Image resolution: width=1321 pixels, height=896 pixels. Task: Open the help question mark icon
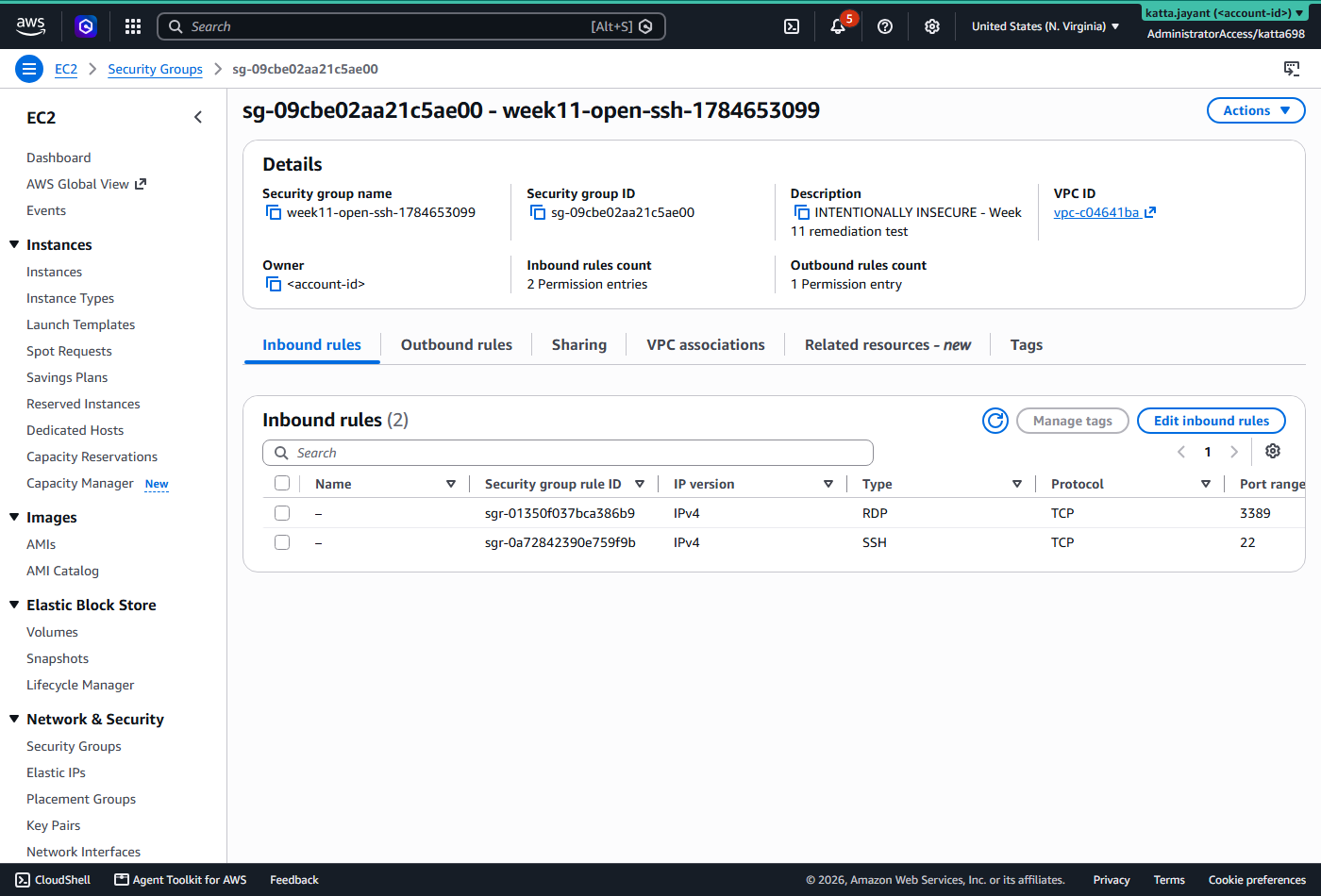(x=885, y=26)
